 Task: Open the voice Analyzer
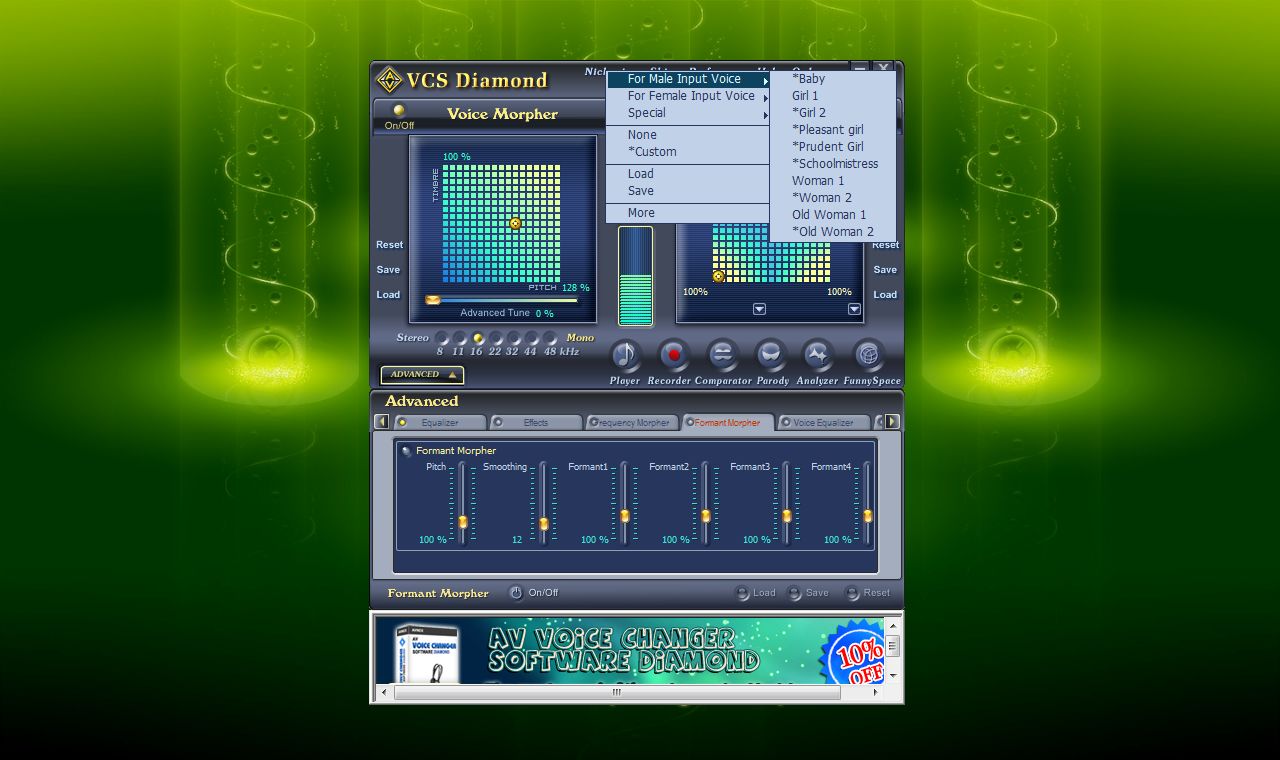coord(817,356)
